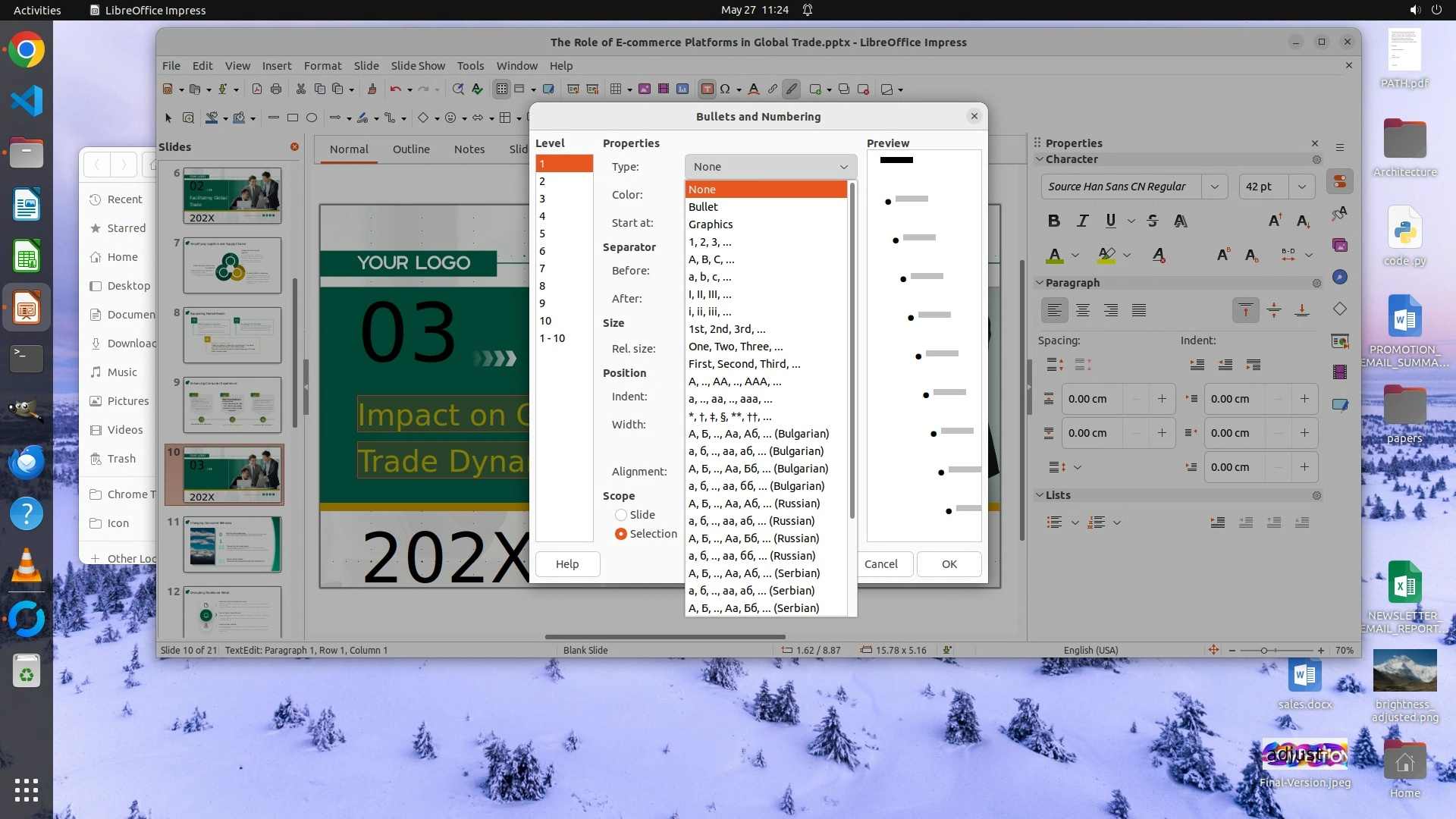Click OK in Bullets and Numbering
This screenshot has height=819, width=1456.
click(x=949, y=564)
